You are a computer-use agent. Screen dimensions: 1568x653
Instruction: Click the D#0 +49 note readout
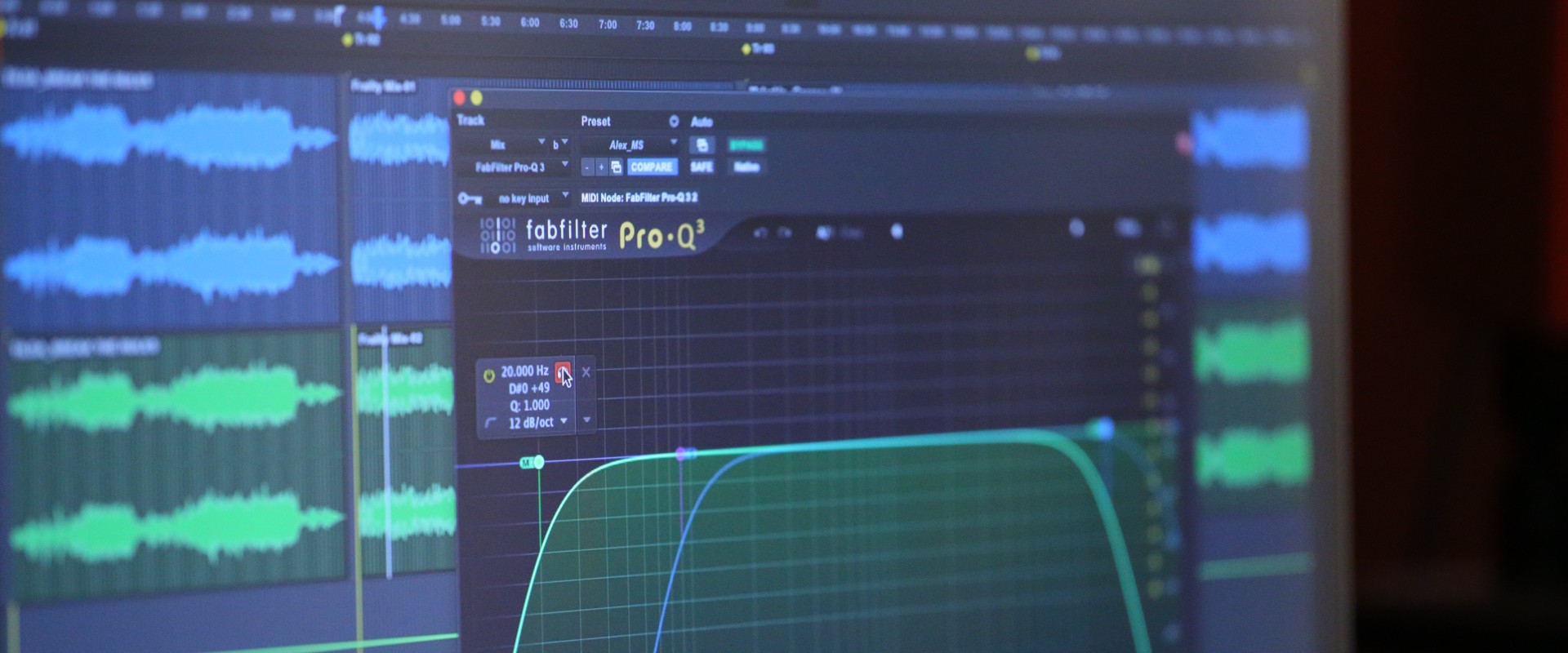(529, 389)
